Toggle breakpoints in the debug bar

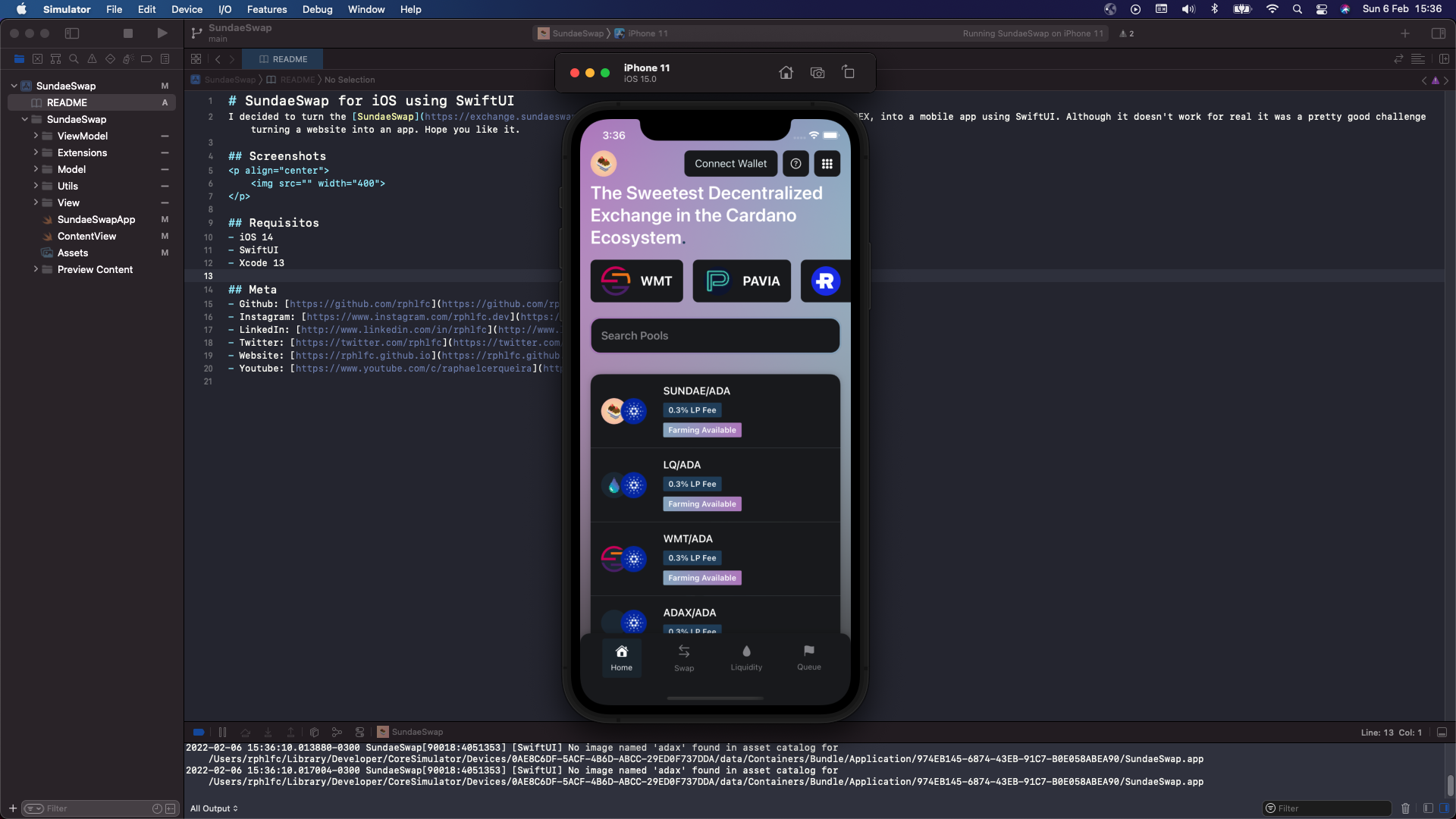coord(199,733)
